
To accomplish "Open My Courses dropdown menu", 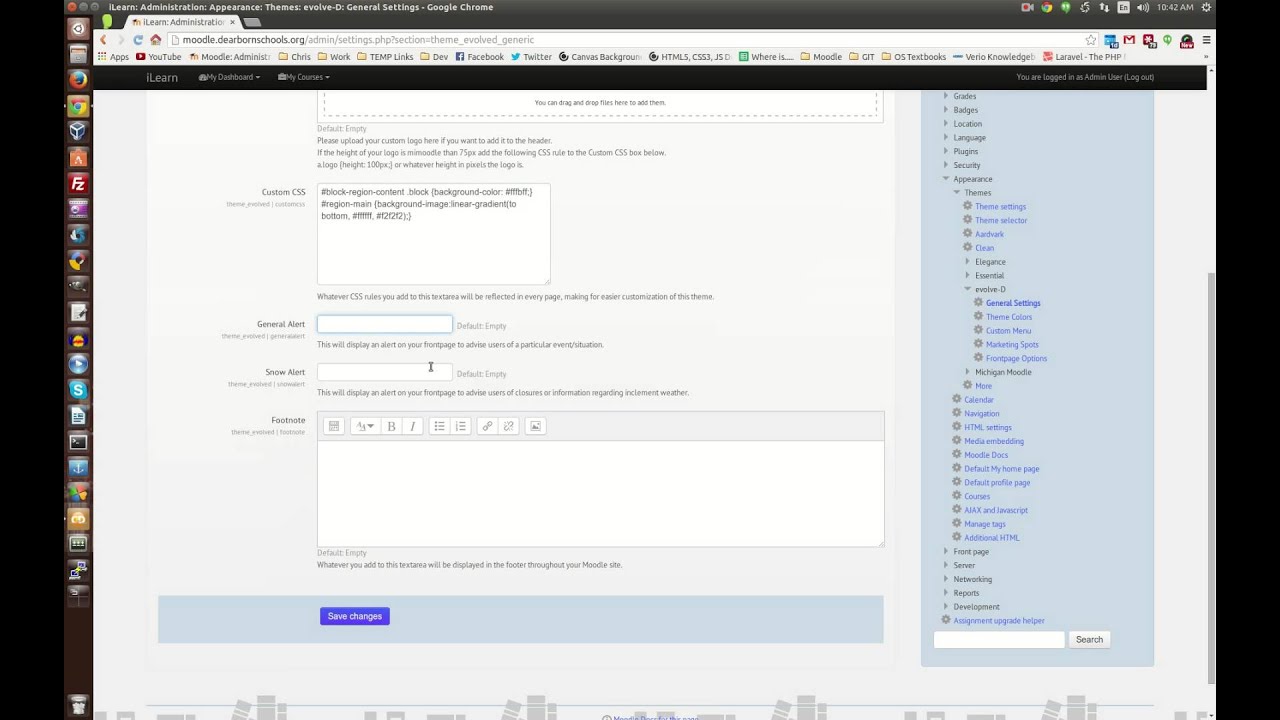I will coord(303,77).
